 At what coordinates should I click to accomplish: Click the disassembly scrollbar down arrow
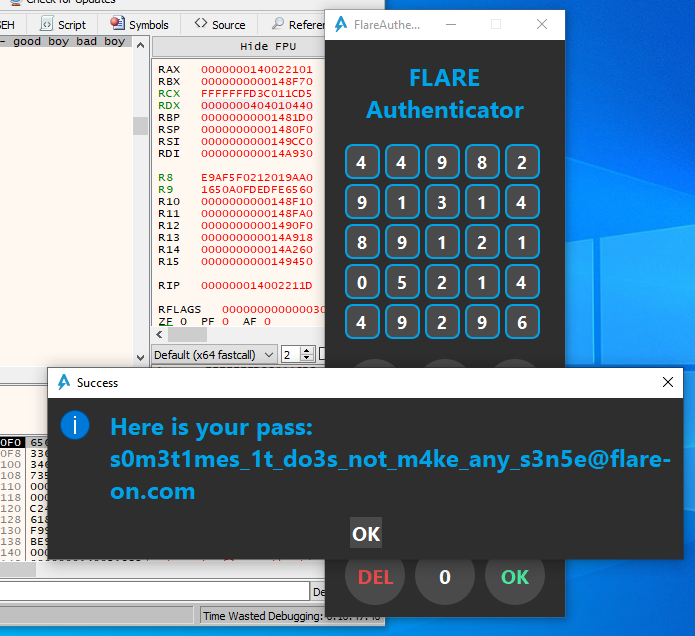(x=141, y=357)
